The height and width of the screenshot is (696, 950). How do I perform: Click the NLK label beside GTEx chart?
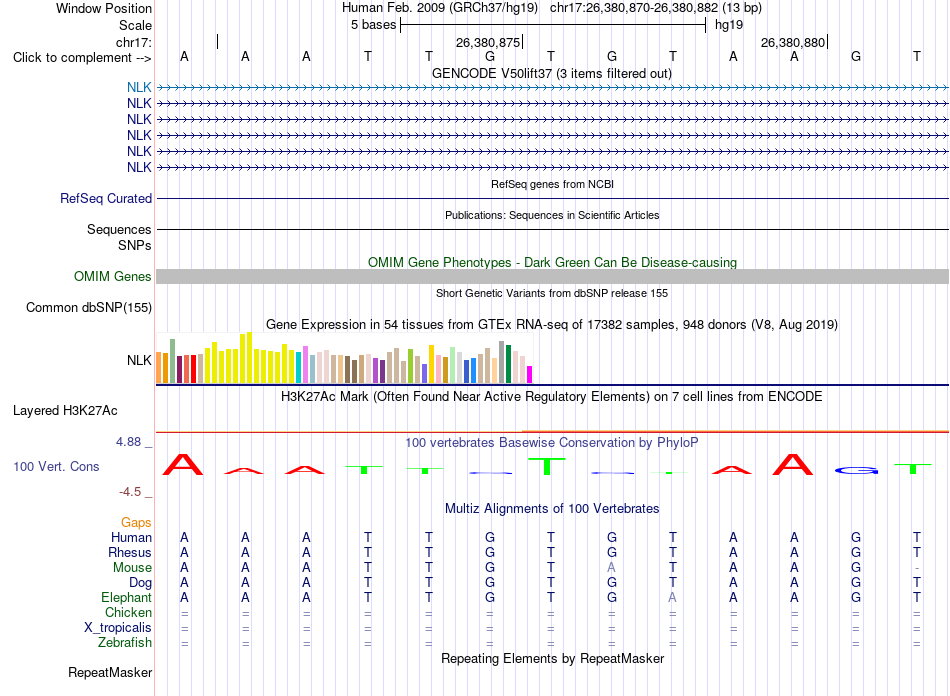(x=139, y=360)
